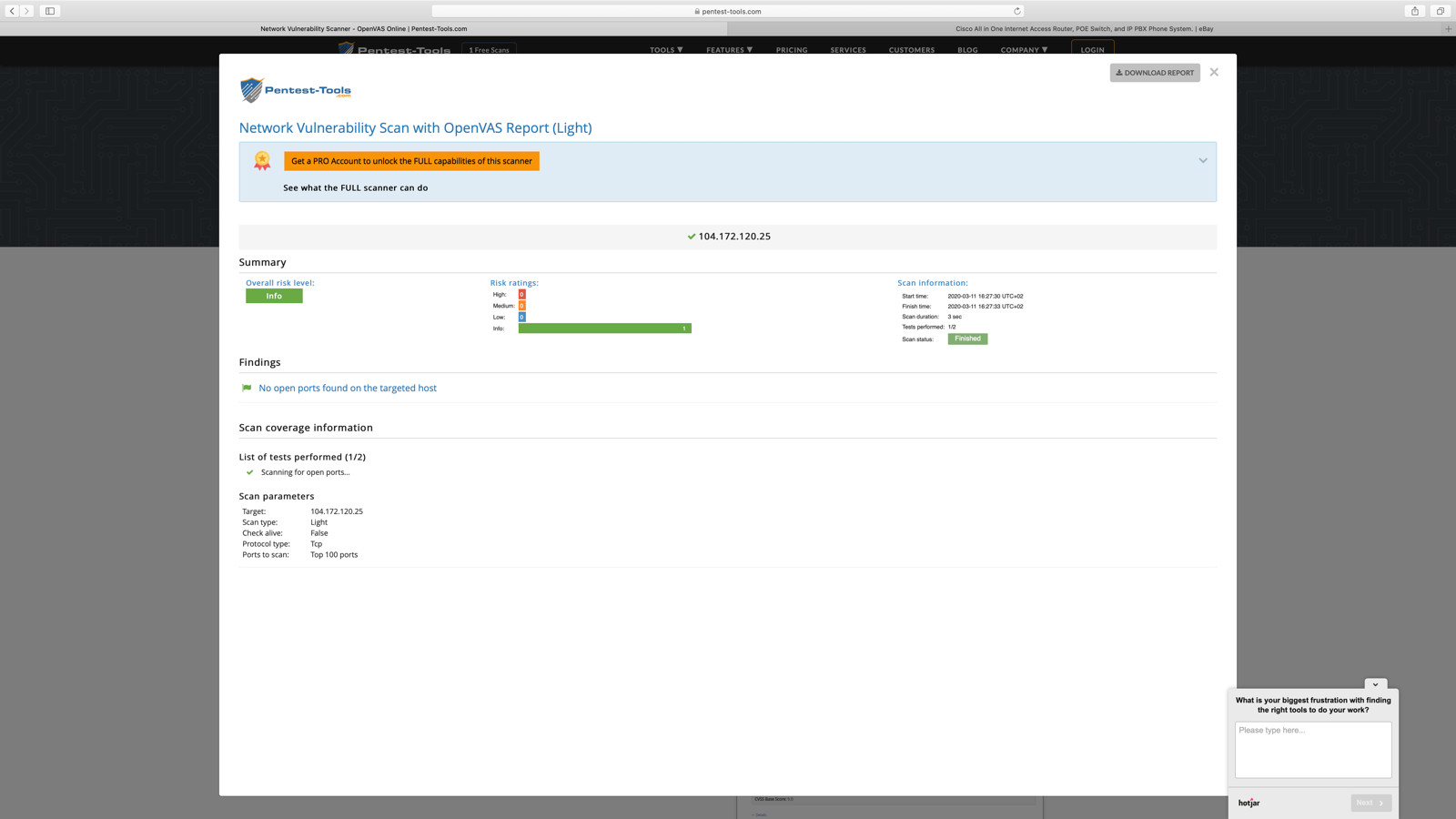Click hotjar feedback text field

click(1312, 750)
